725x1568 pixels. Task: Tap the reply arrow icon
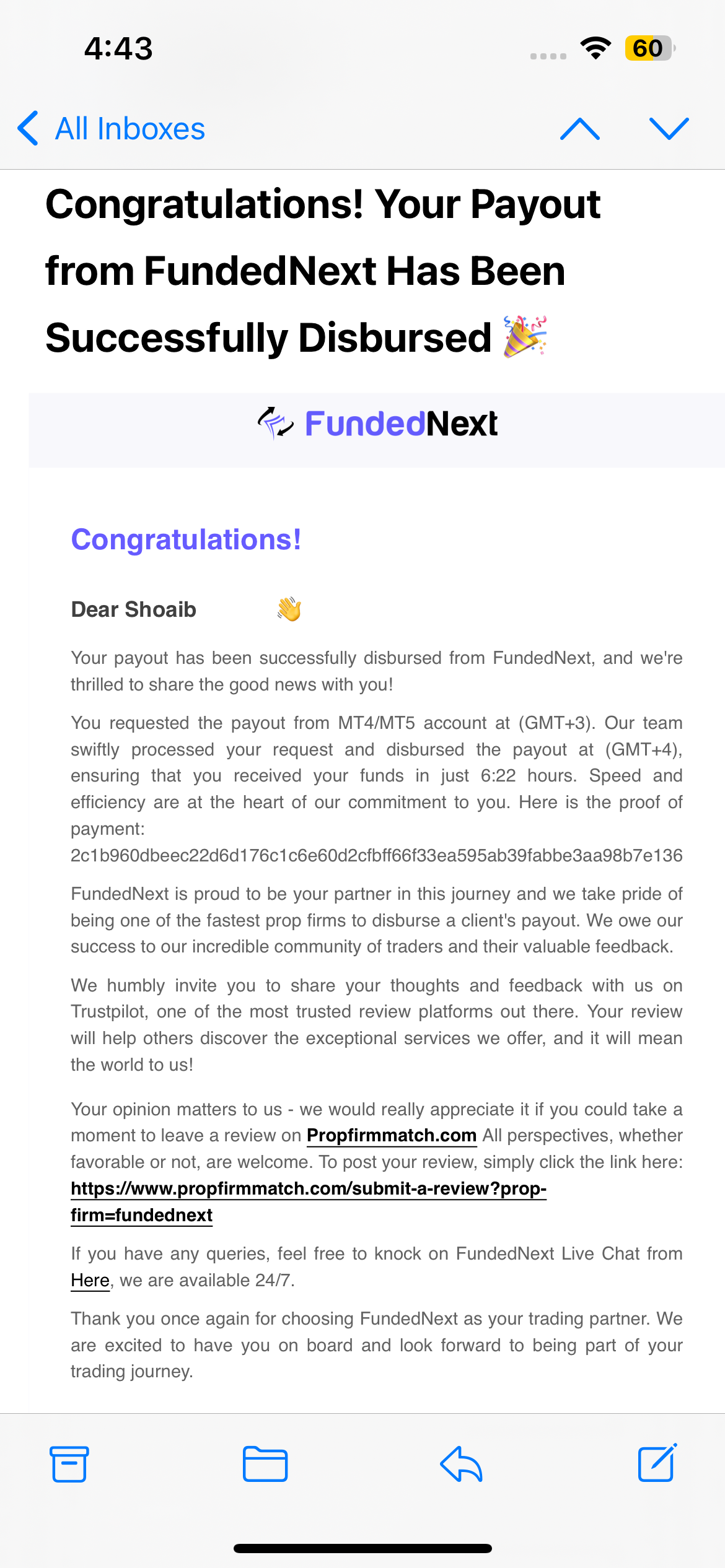click(461, 1464)
